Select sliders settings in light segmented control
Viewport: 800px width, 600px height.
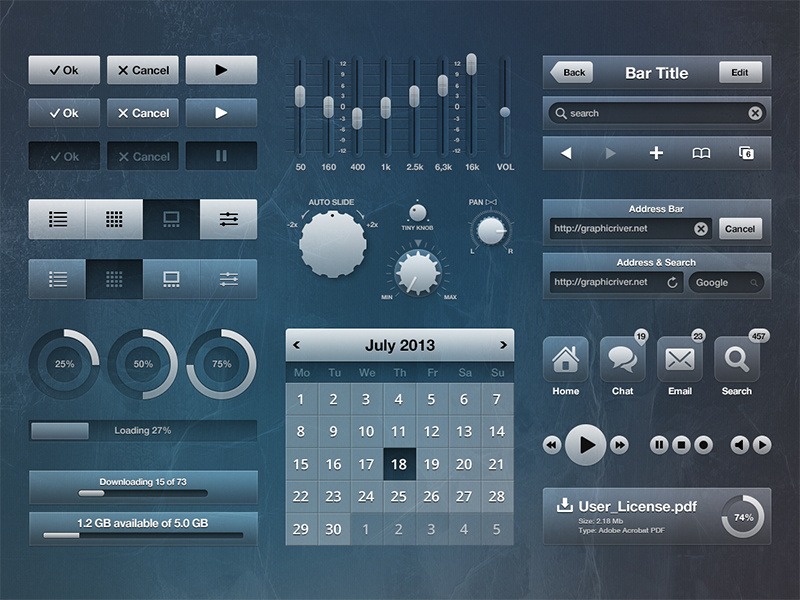click(229, 219)
